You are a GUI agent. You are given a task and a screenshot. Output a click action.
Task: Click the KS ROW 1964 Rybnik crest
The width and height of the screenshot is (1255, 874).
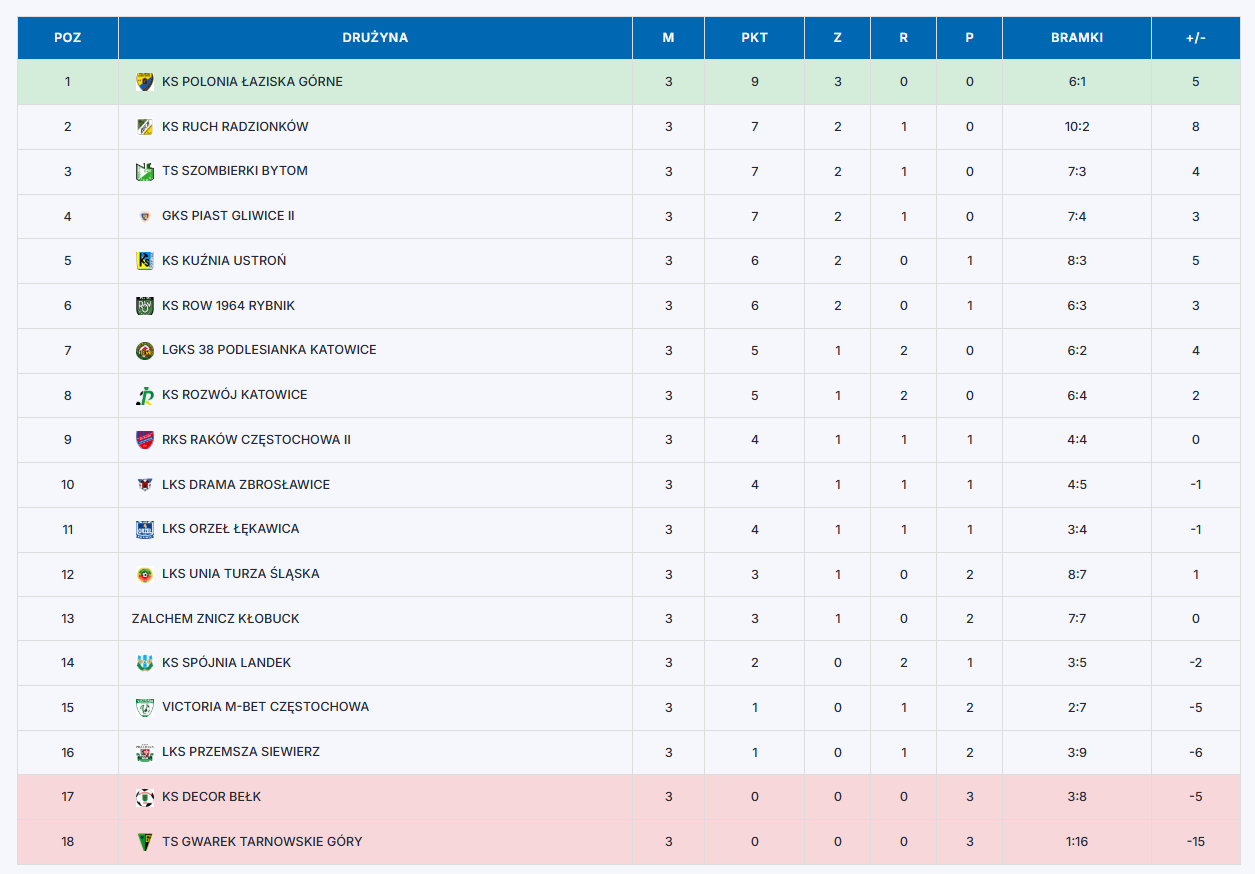[x=145, y=306]
